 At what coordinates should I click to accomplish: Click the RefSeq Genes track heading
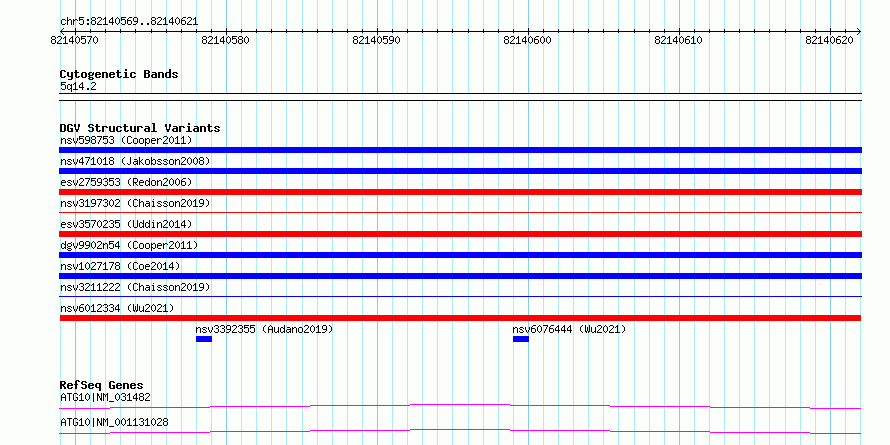click(101, 385)
